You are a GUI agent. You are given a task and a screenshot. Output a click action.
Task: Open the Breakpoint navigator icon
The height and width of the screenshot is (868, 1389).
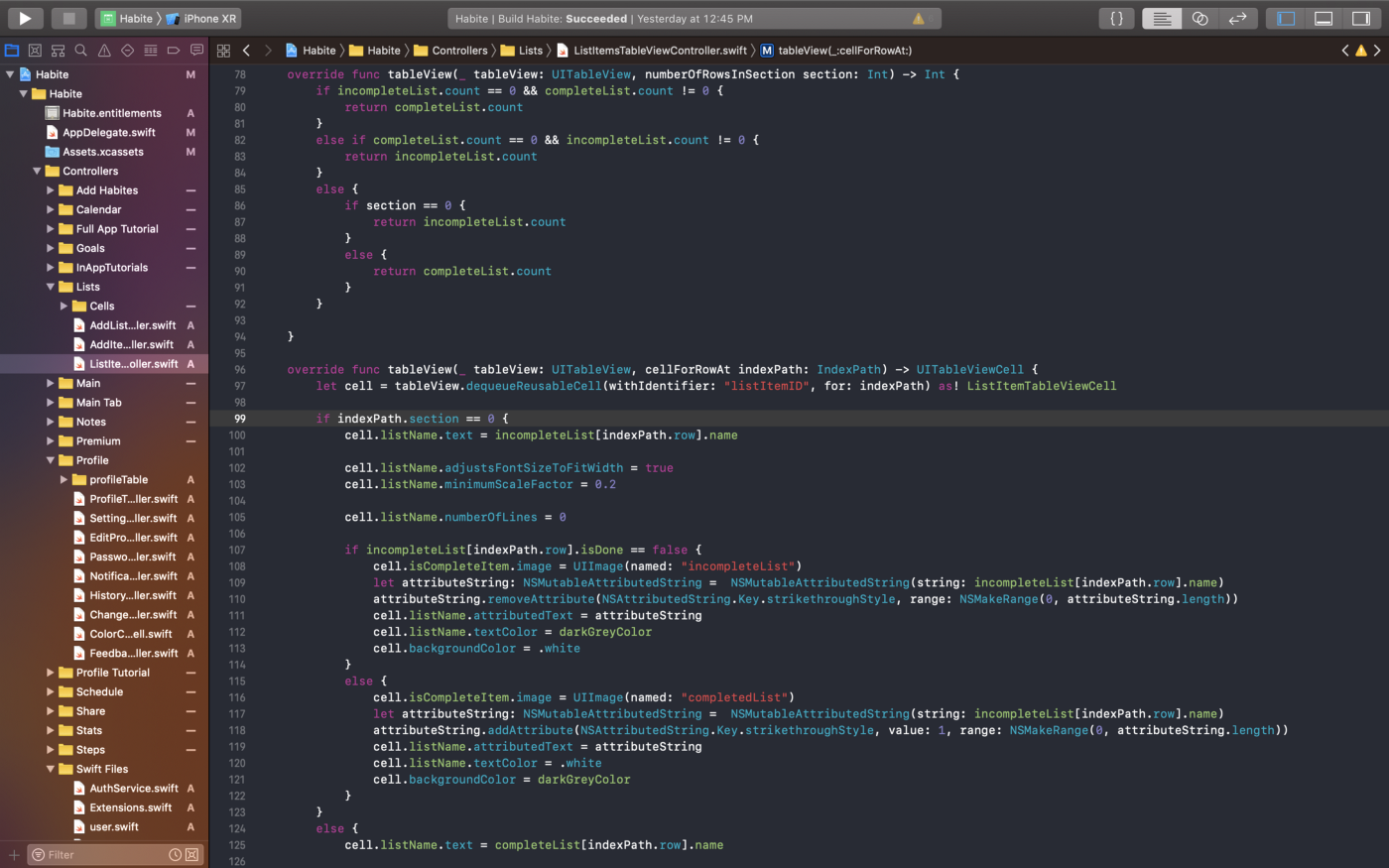tap(174, 50)
